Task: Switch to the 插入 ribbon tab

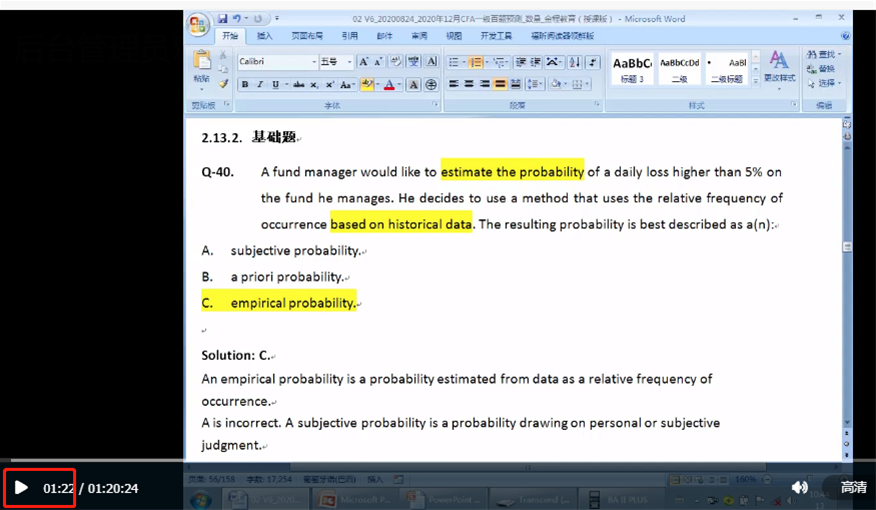Action: [x=264, y=36]
